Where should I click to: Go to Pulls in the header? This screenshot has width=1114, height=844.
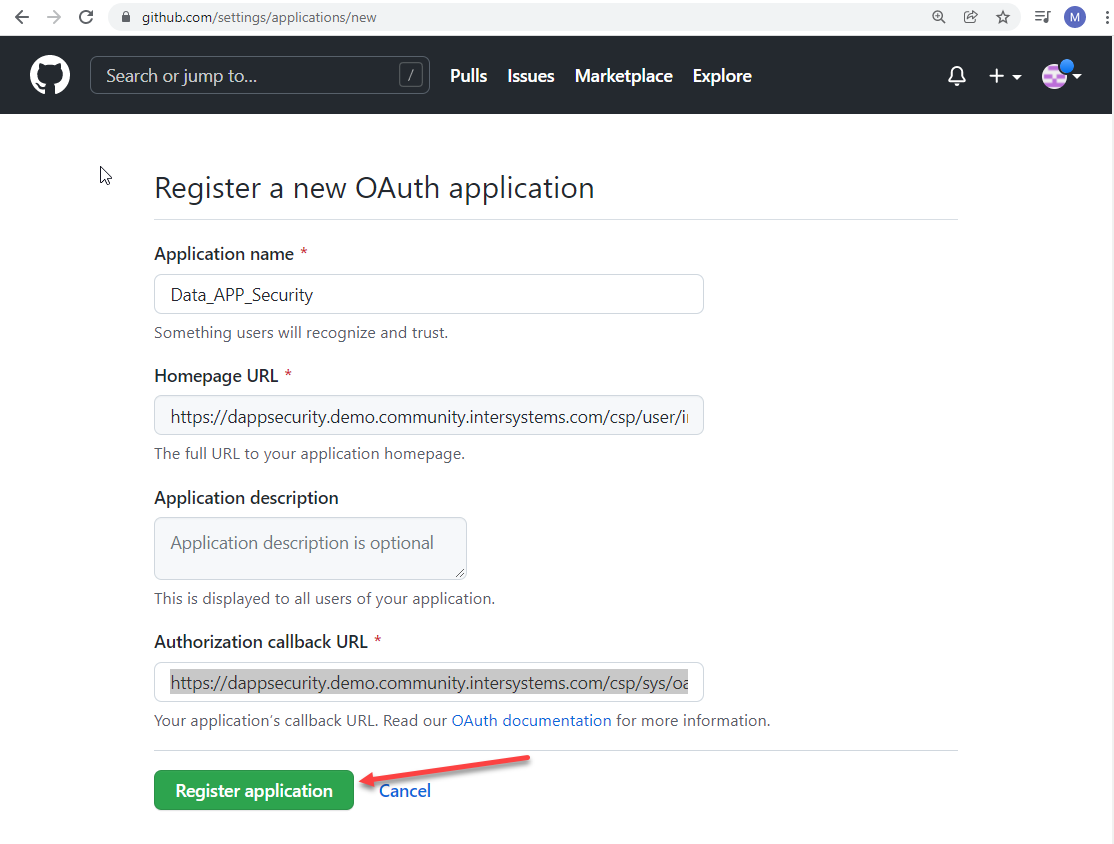[x=468, y=76]
